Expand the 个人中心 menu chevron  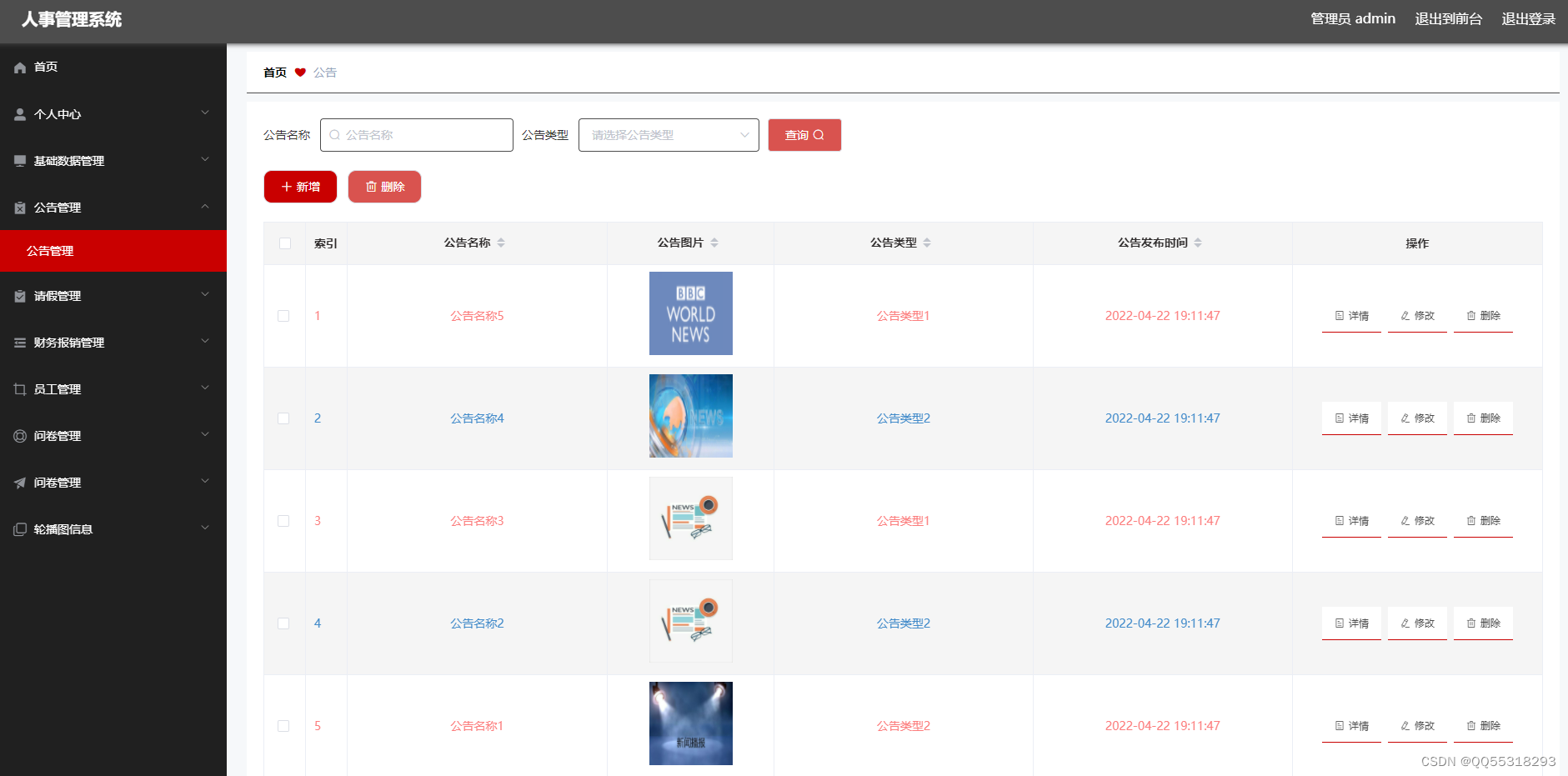(205, 113)
